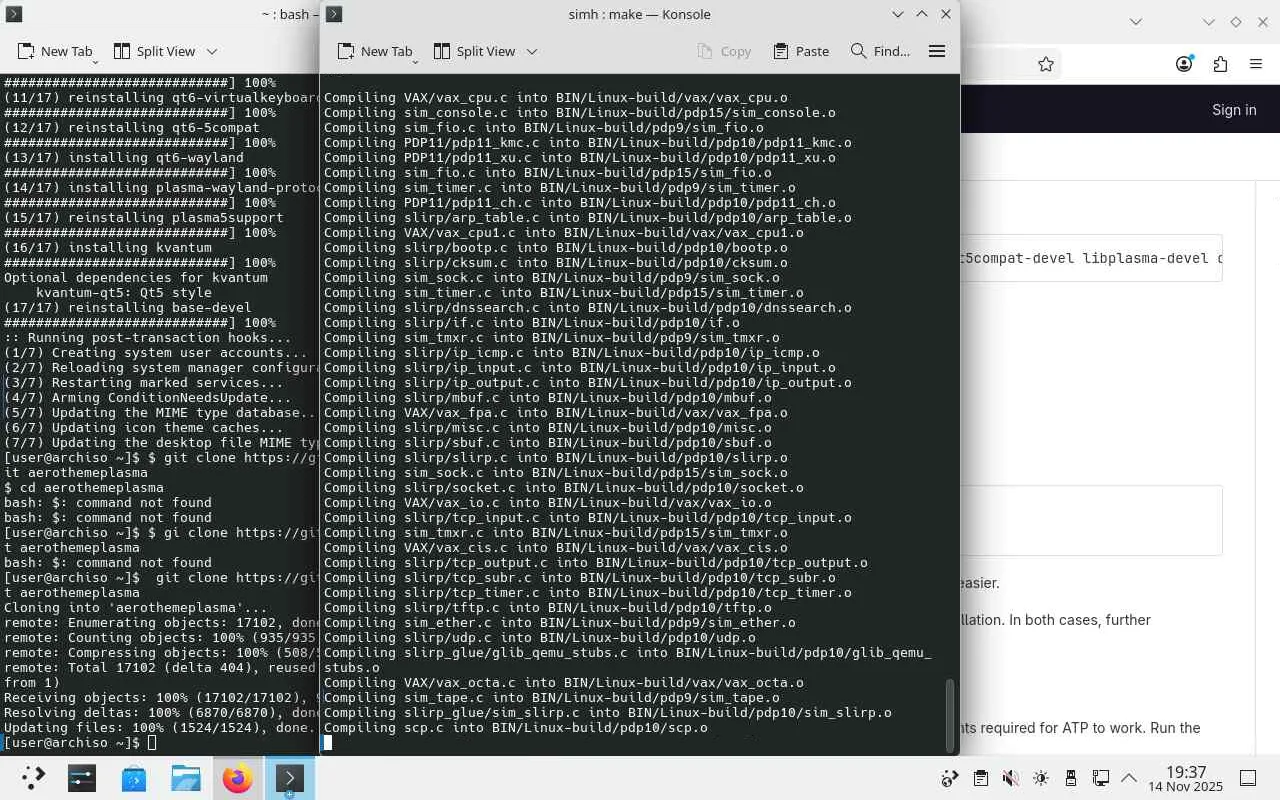1280x800 pixels.
Task: Minimize the simh Konsole window
Action: [x=898, y=14]
